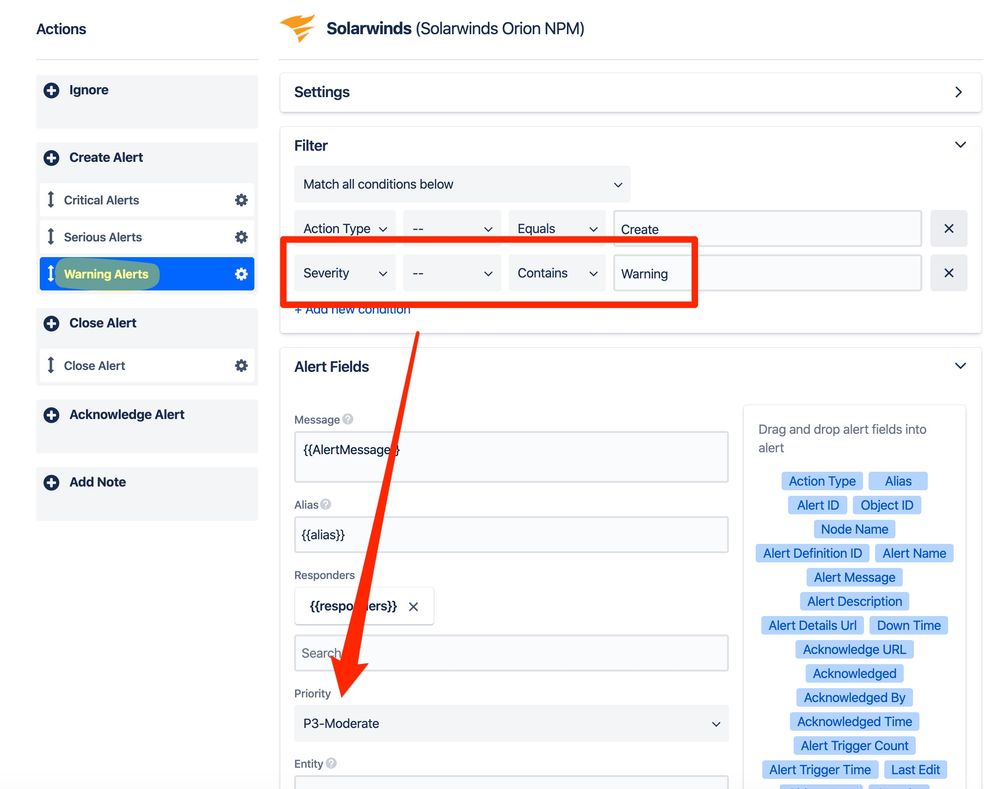Click the Down Time field tag
Screen dimensions: 999x789
909,626
